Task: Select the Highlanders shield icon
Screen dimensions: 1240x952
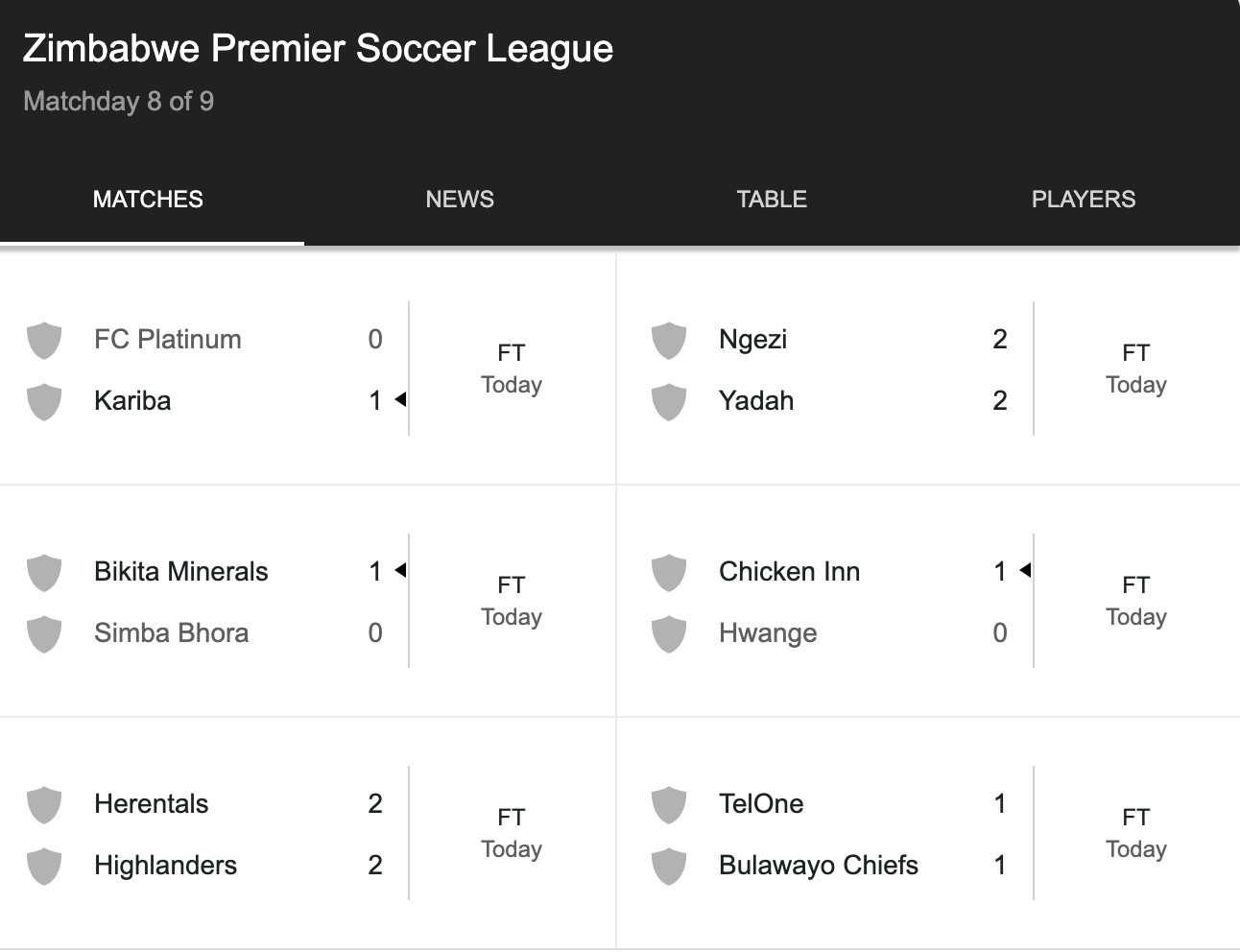Action: tap(44, 866)
